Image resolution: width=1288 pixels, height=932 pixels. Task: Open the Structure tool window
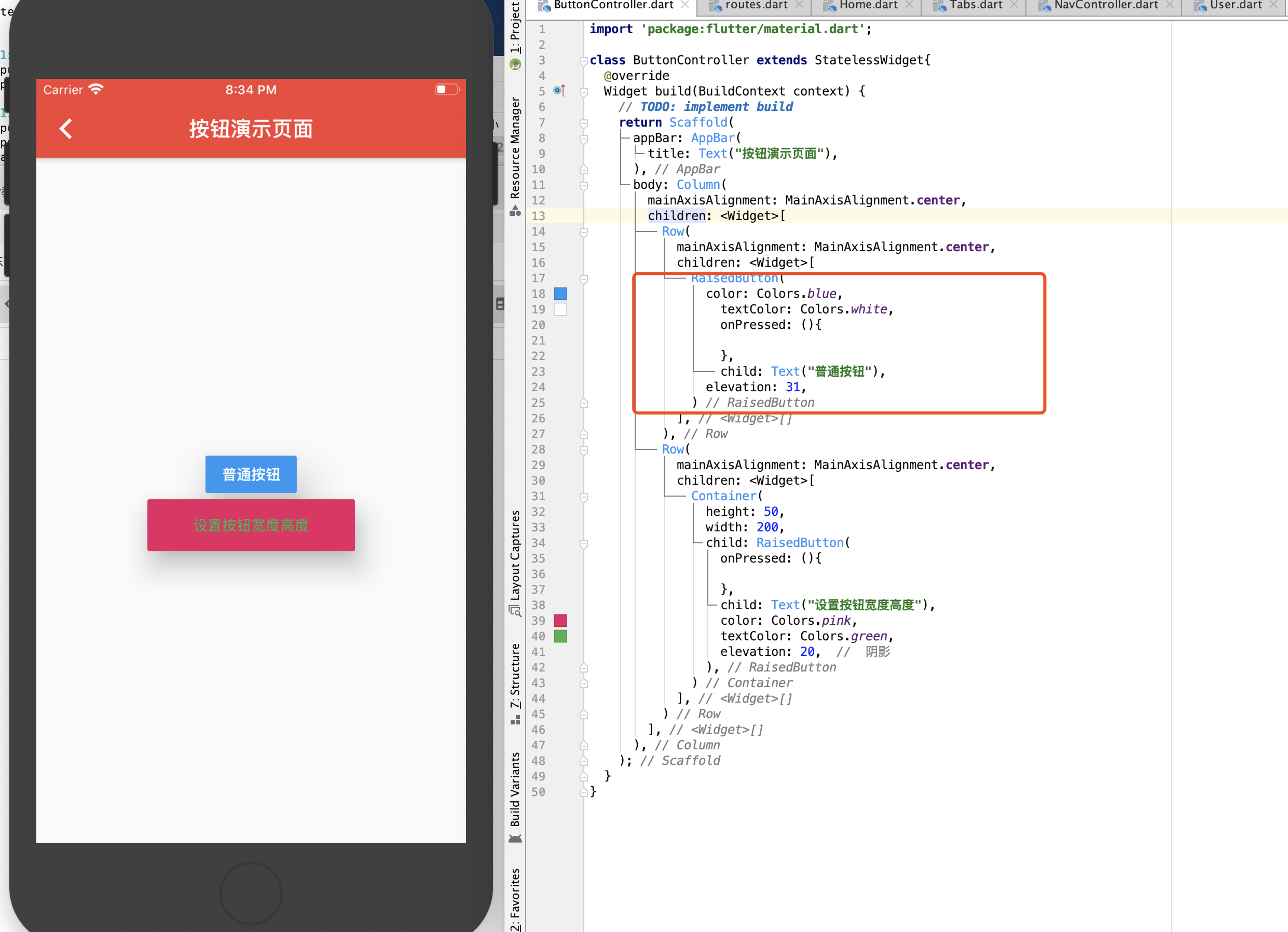click(514, 676)
